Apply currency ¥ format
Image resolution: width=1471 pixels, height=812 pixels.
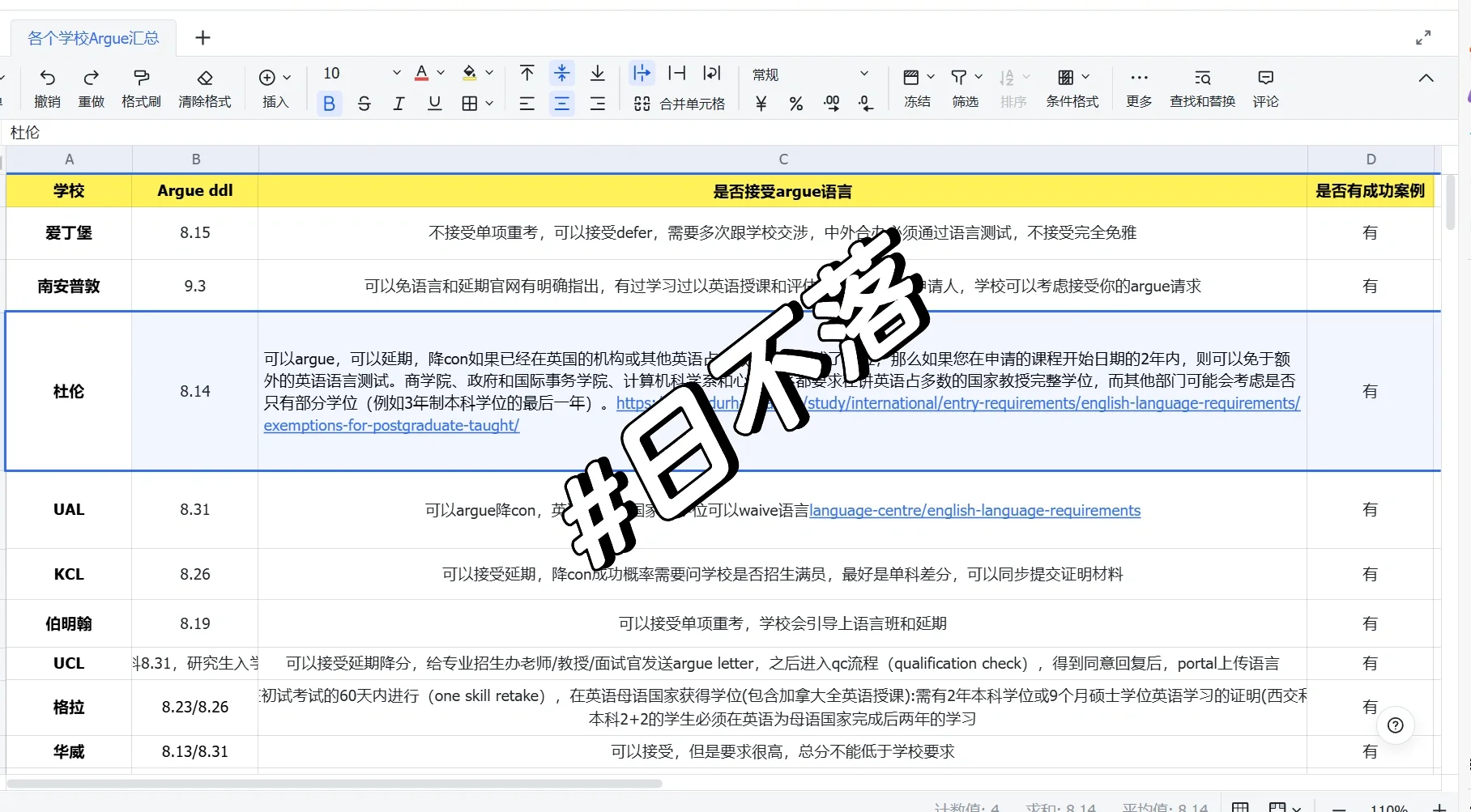click(761, 104)
